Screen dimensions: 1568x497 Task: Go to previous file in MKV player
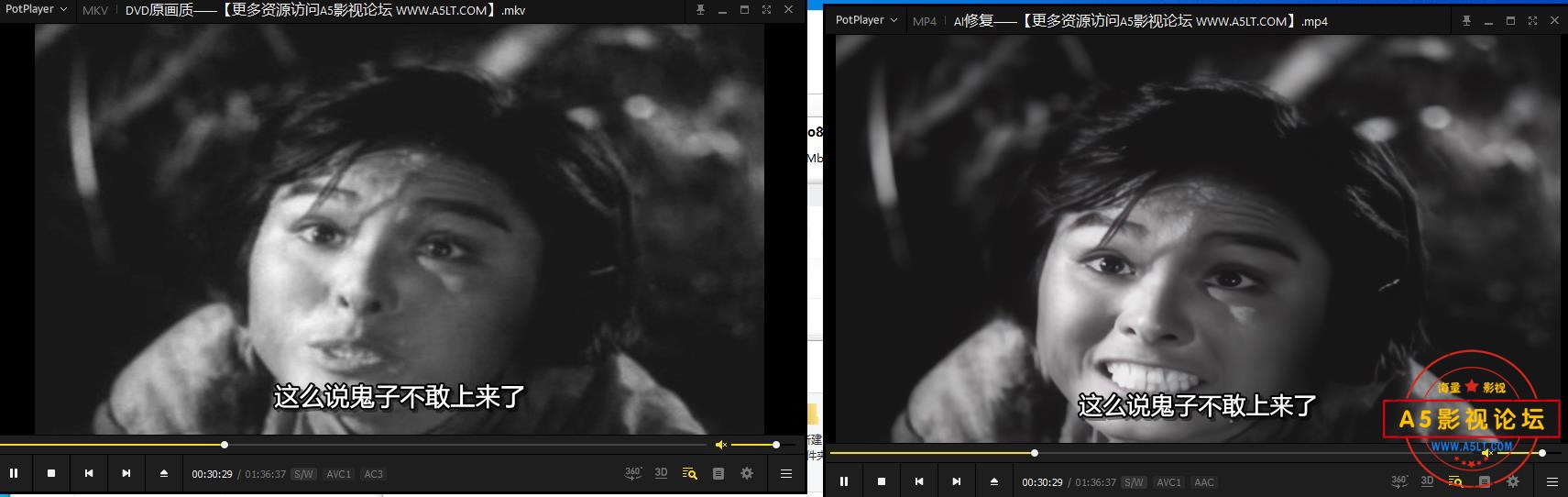pyautogui.click(x=89, y=473)
